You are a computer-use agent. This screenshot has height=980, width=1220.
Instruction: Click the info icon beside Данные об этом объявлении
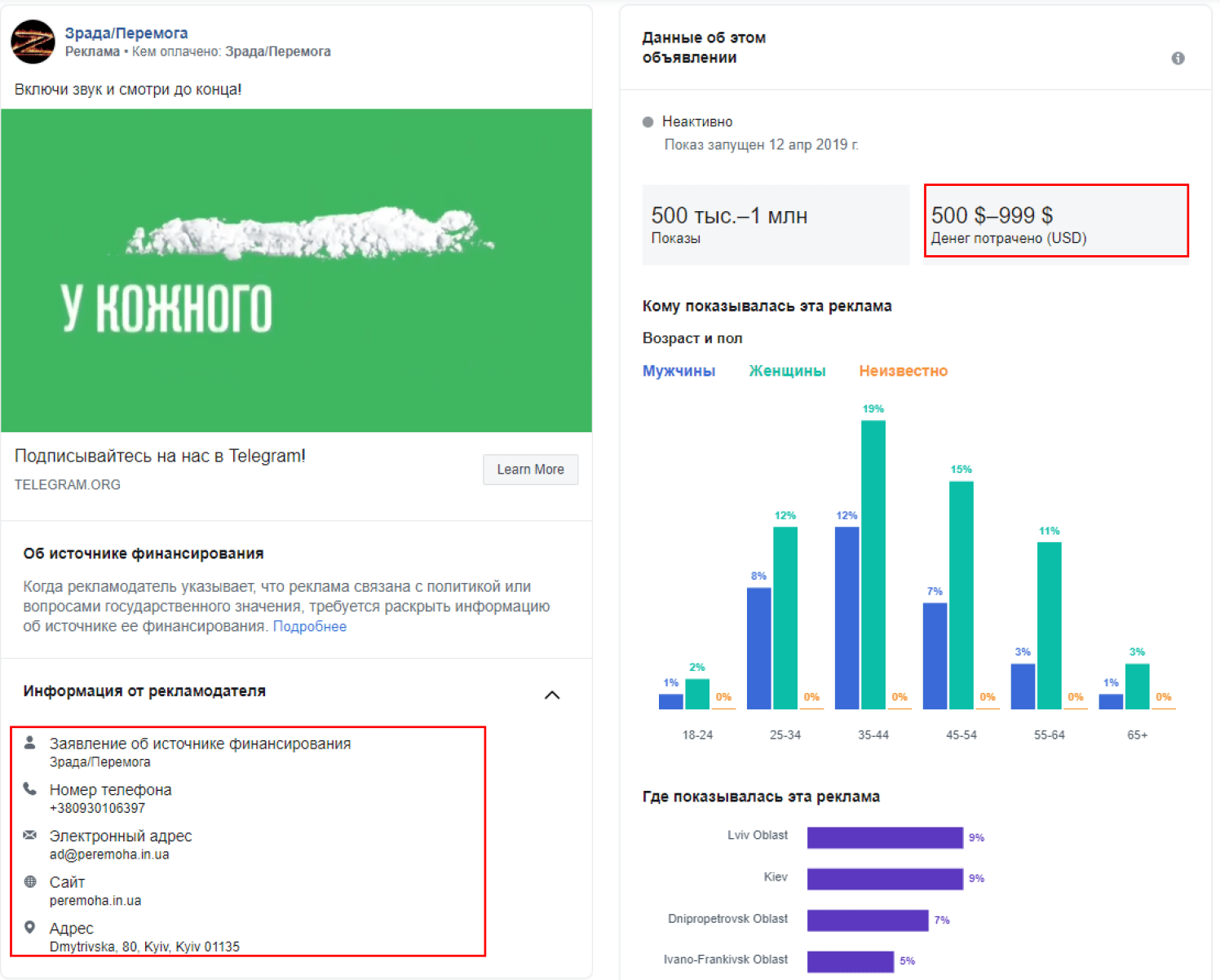pos(1178,58)
